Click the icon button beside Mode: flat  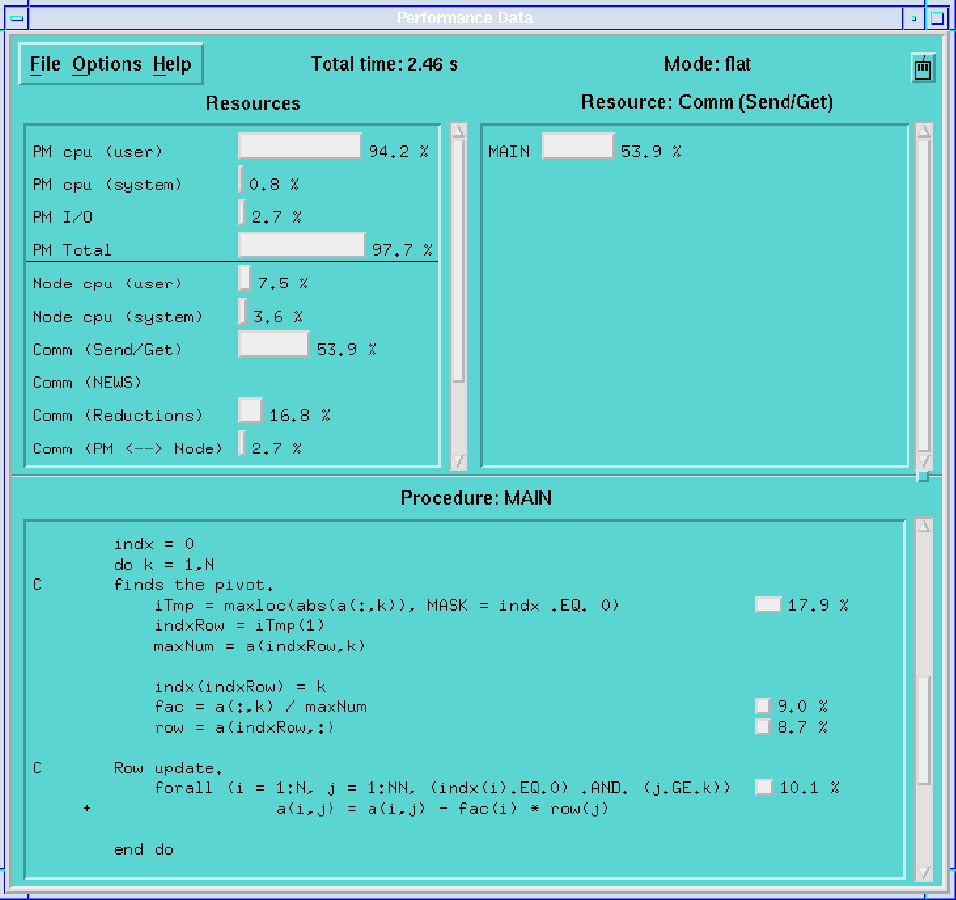pyautogui.click(x=923, y=69)
